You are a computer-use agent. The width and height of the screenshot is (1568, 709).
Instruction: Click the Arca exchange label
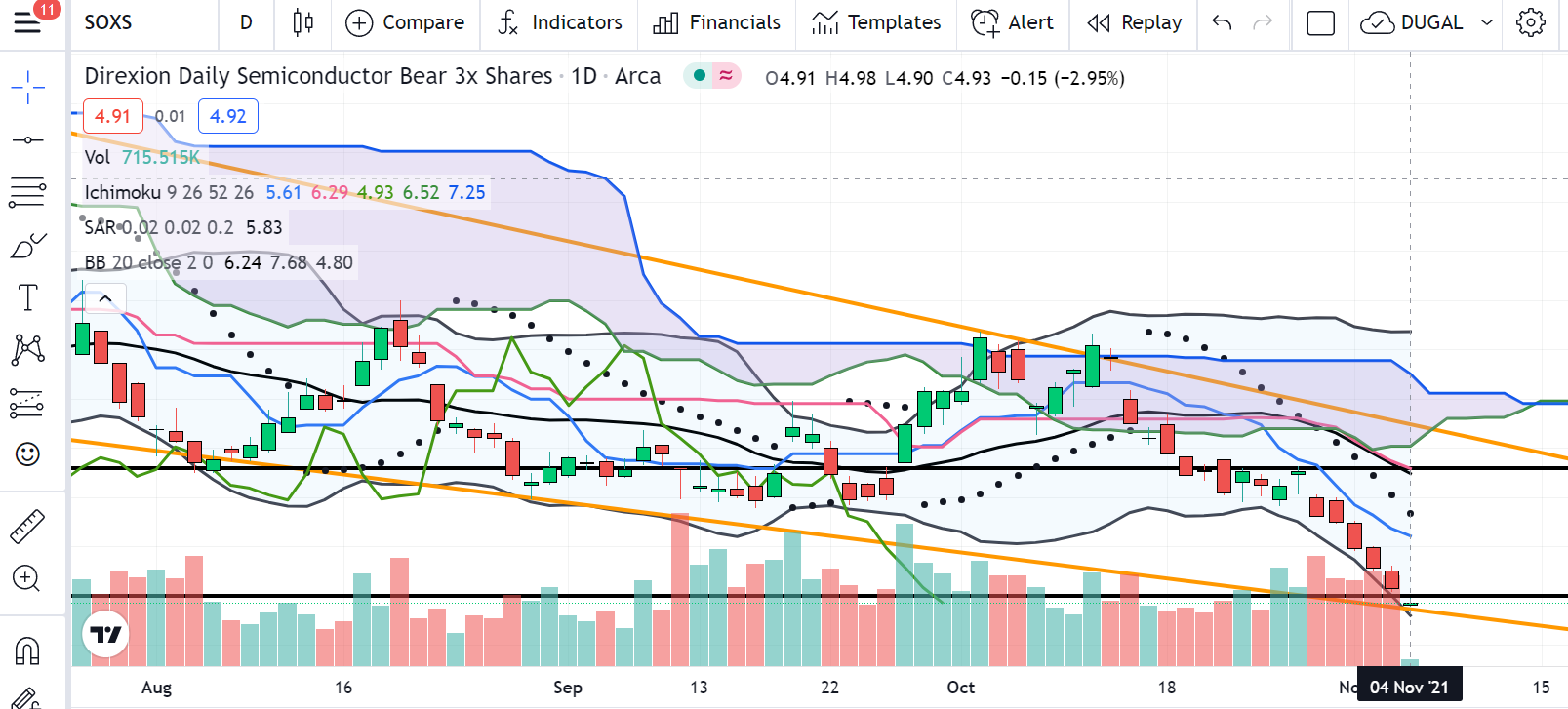pos(637,76)
